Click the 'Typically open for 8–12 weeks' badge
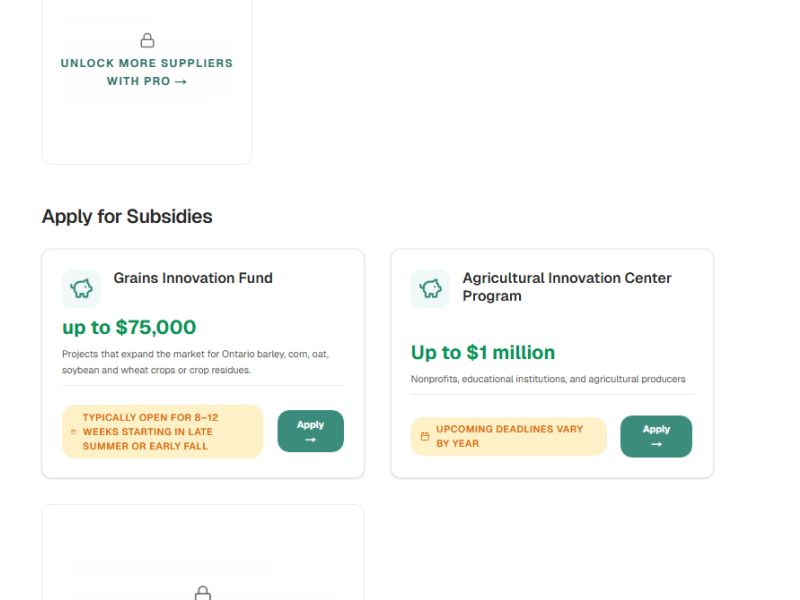This screenshot has width=800, height=600. [x=162, y=432]
